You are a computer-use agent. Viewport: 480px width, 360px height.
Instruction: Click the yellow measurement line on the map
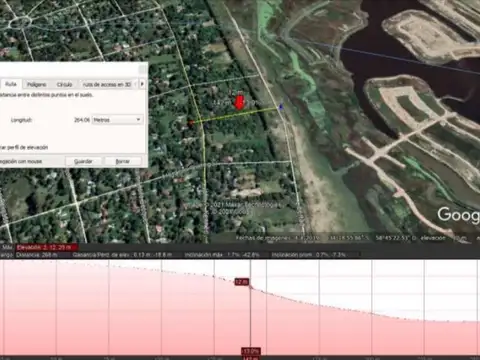point(236,115)
